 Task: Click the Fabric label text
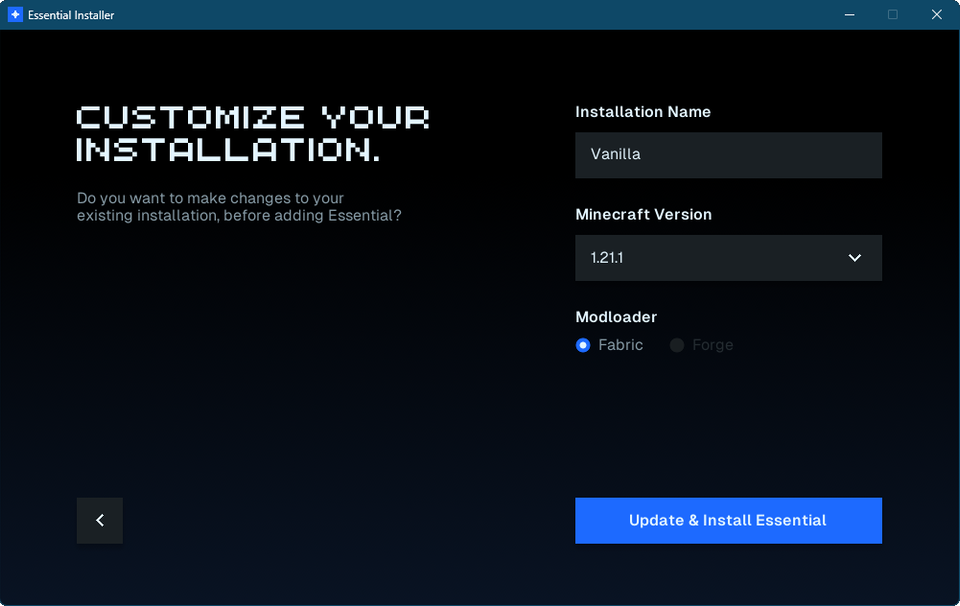click(x=620, y=345)
